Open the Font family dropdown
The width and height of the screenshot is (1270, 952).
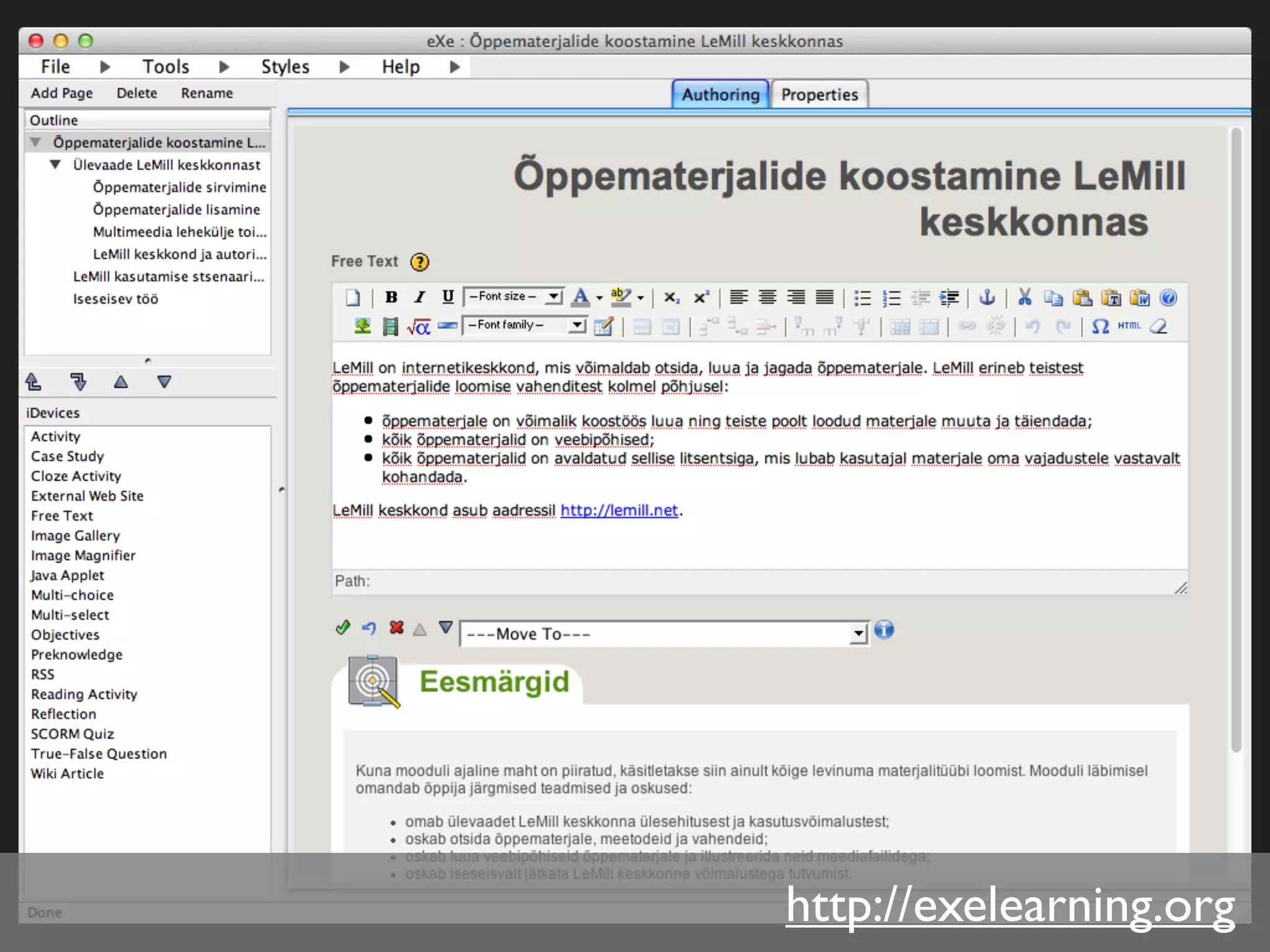(525, 325)
